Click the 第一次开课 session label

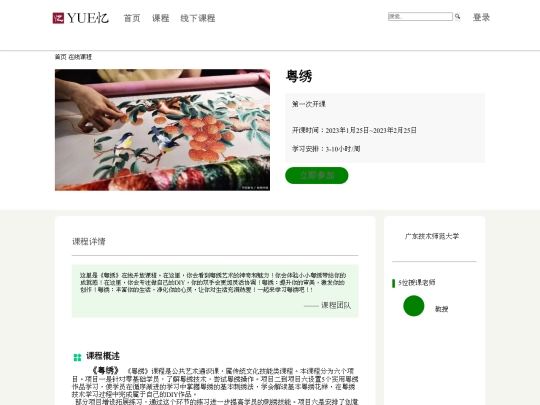click(x=309, y=104)
